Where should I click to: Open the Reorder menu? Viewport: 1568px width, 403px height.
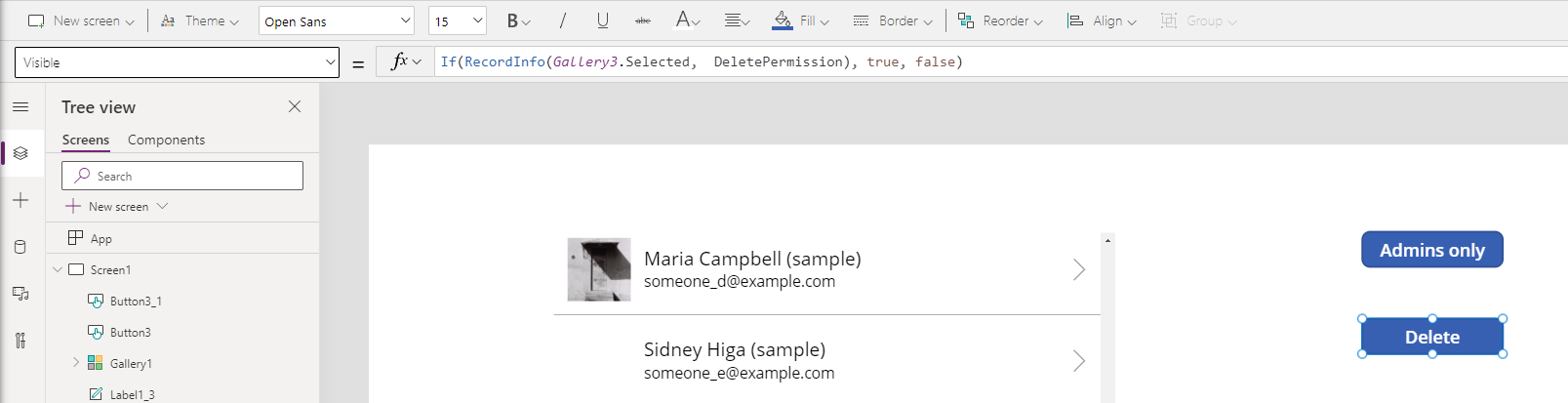click(1000, 20)
